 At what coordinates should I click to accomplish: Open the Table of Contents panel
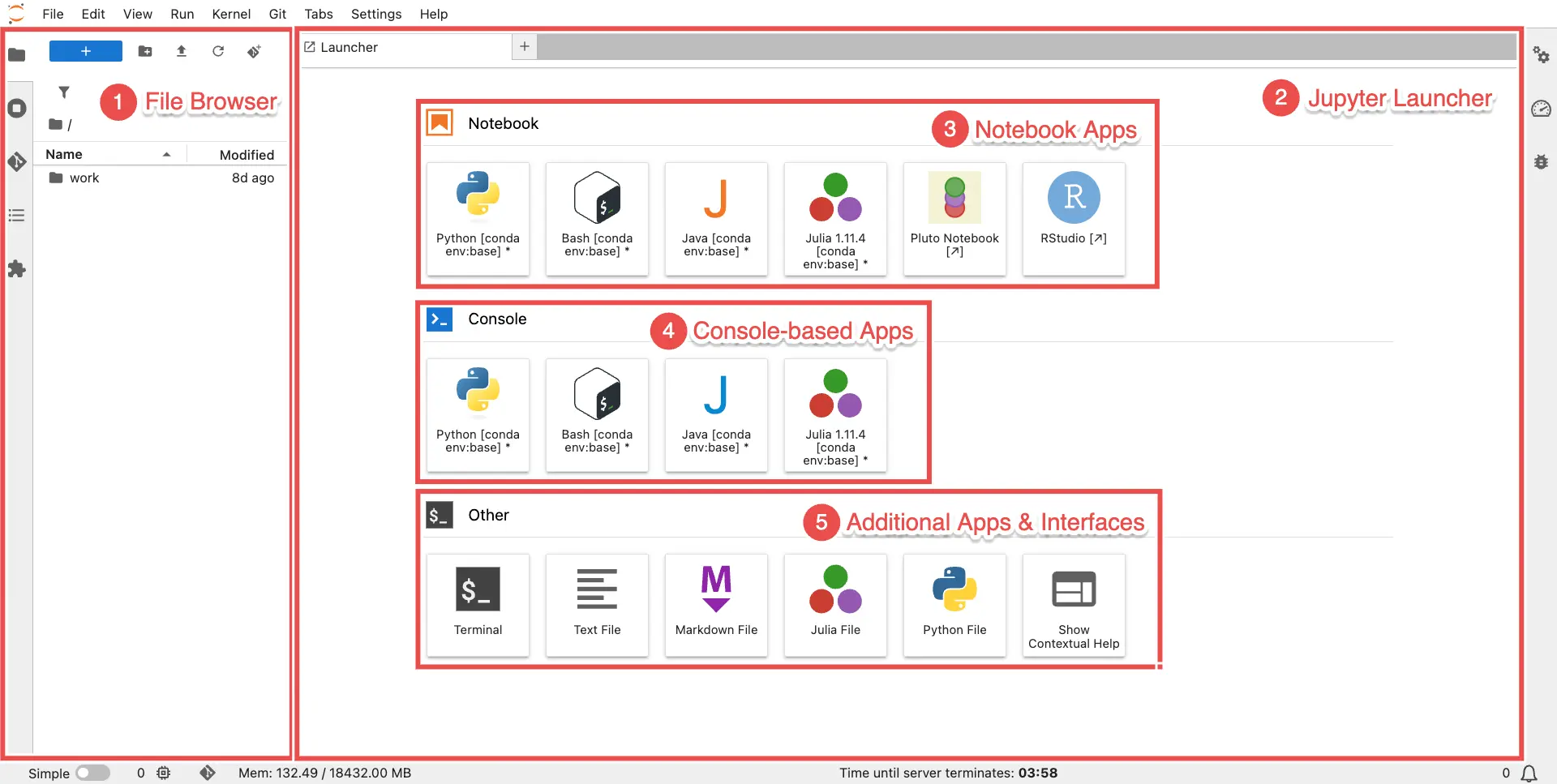click(17, 216)
